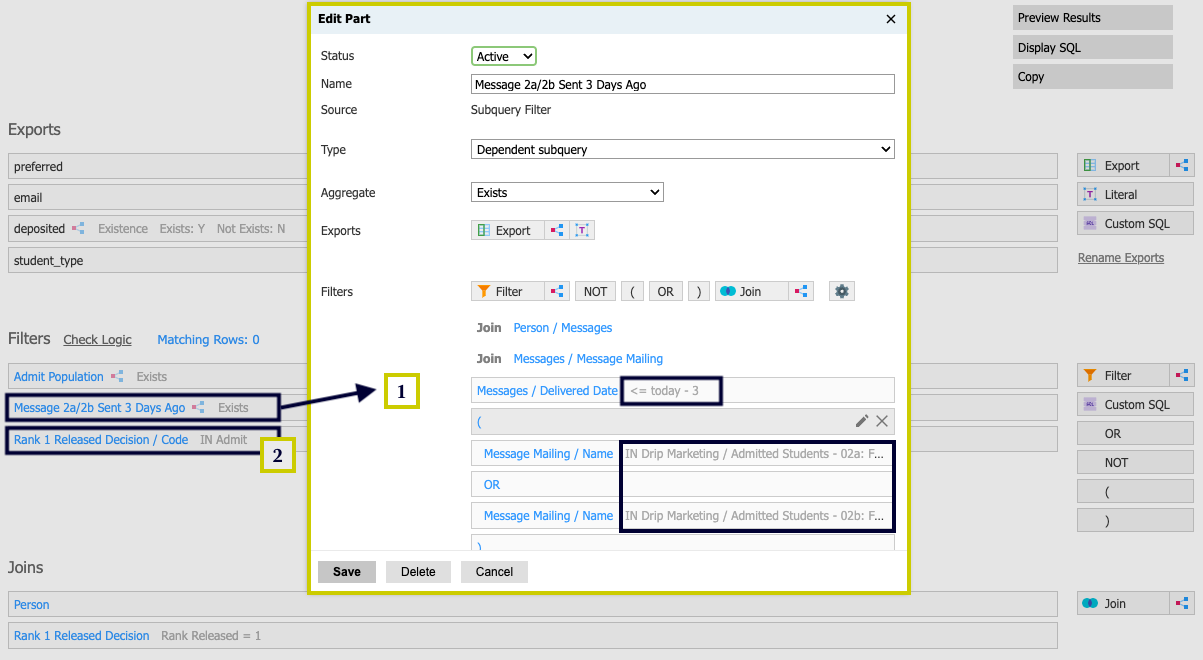
Task: Click Preview Results button
Action: tap(1092, 18)
